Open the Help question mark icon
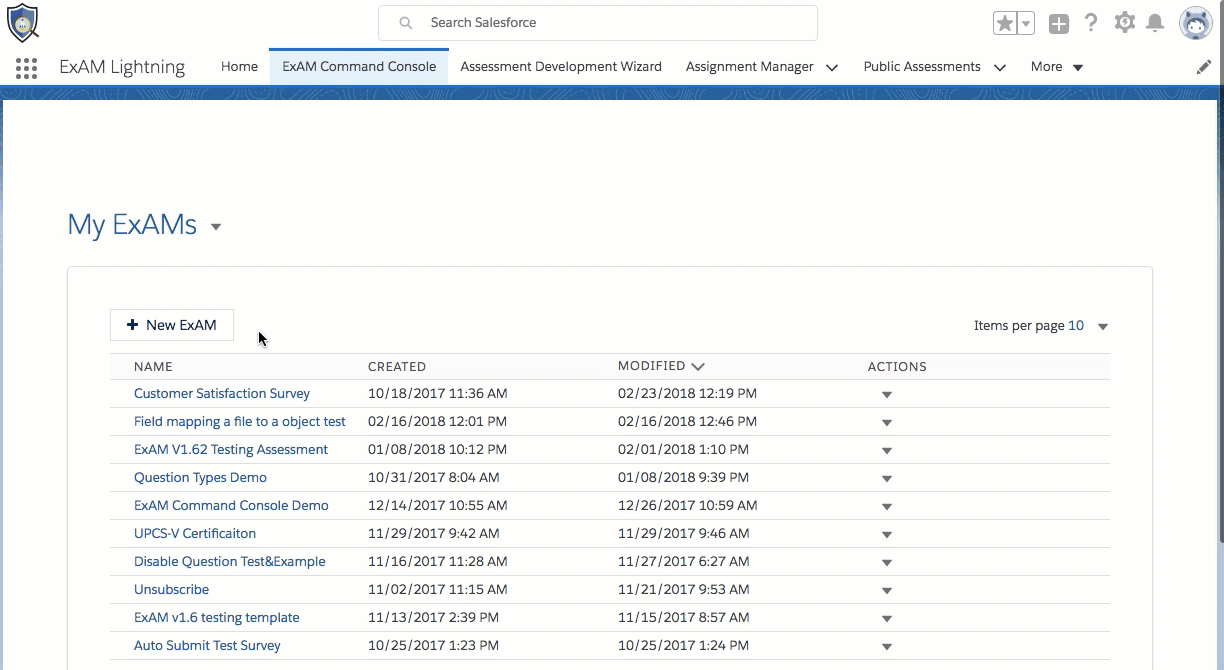The height and width of the screenshot is (670, 1224). point(1091,23)
